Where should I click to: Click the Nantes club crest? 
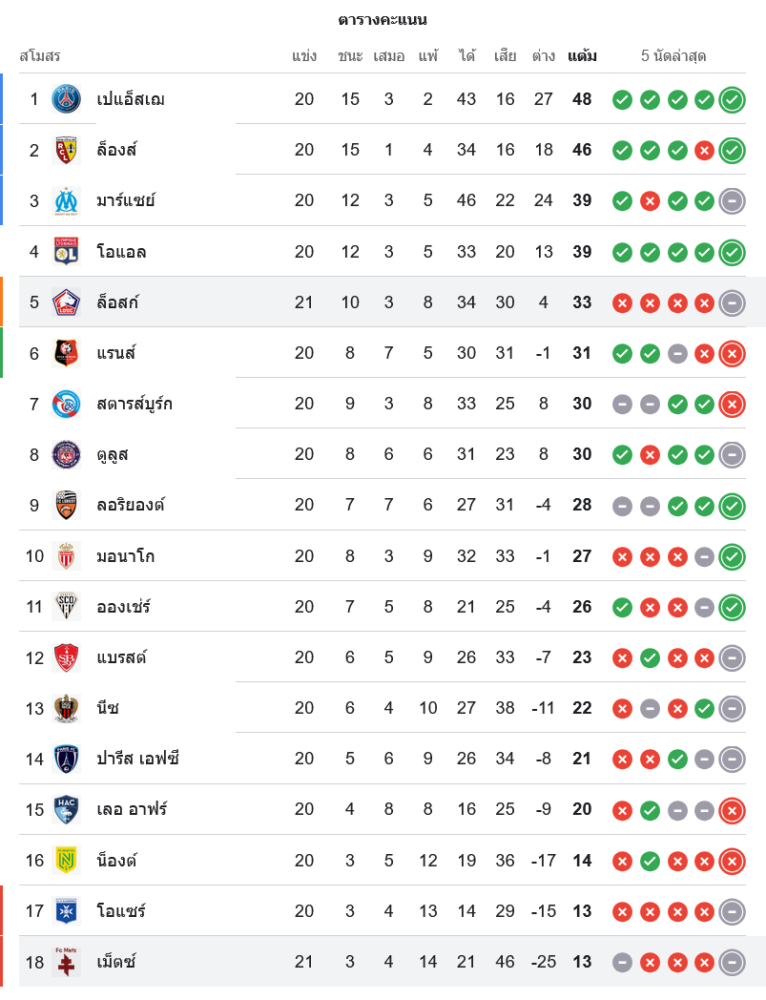[66, 861]
